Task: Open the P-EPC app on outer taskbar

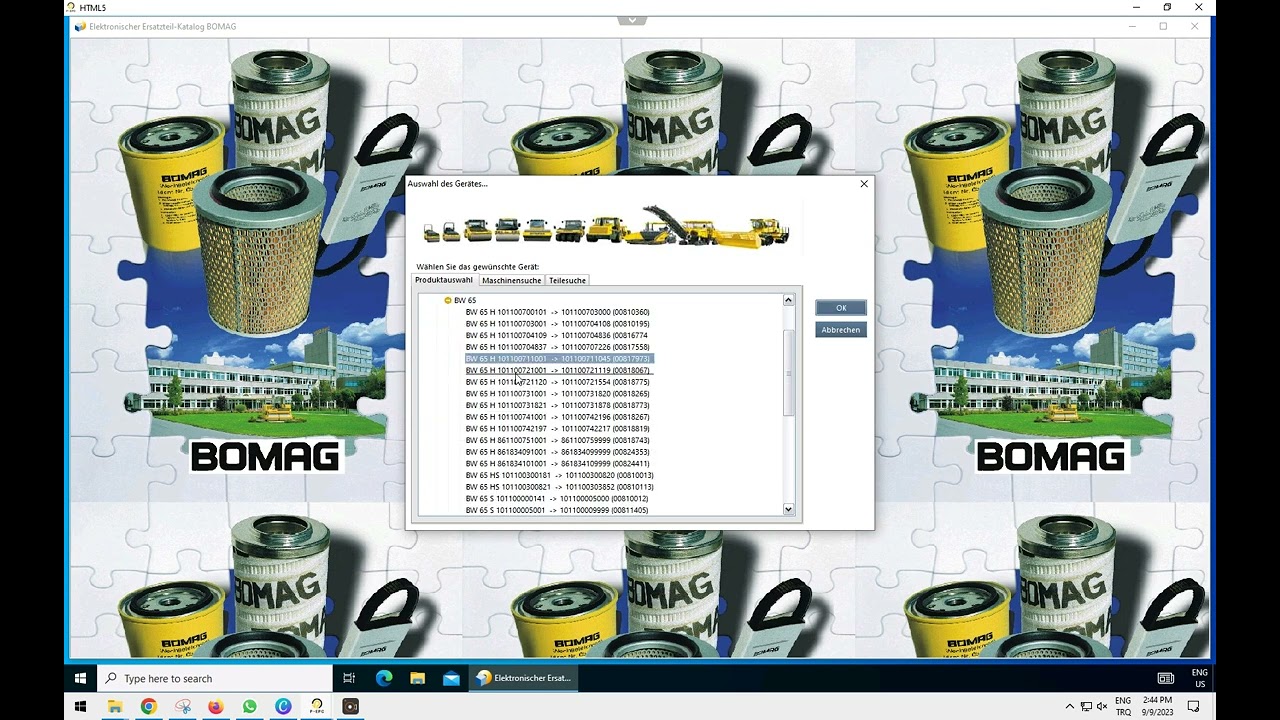Action: pos(317,706)
